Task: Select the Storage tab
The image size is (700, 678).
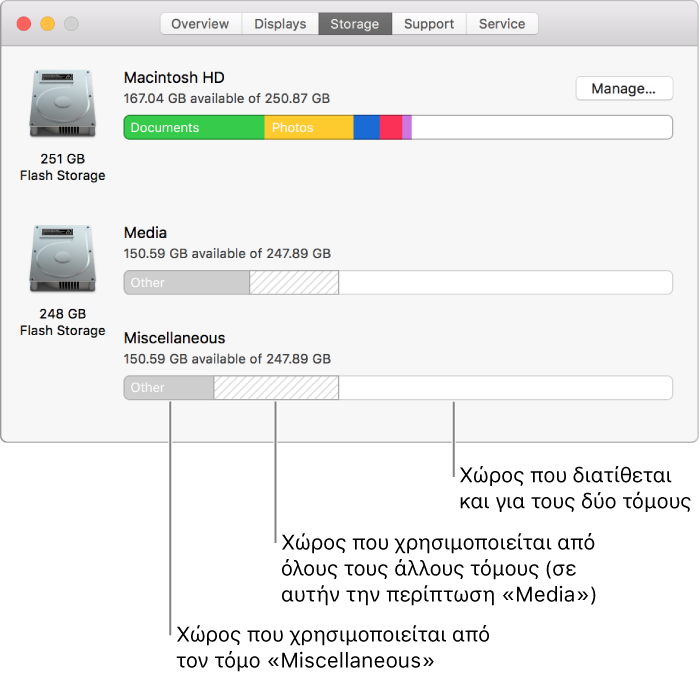Action: (355, 24)
